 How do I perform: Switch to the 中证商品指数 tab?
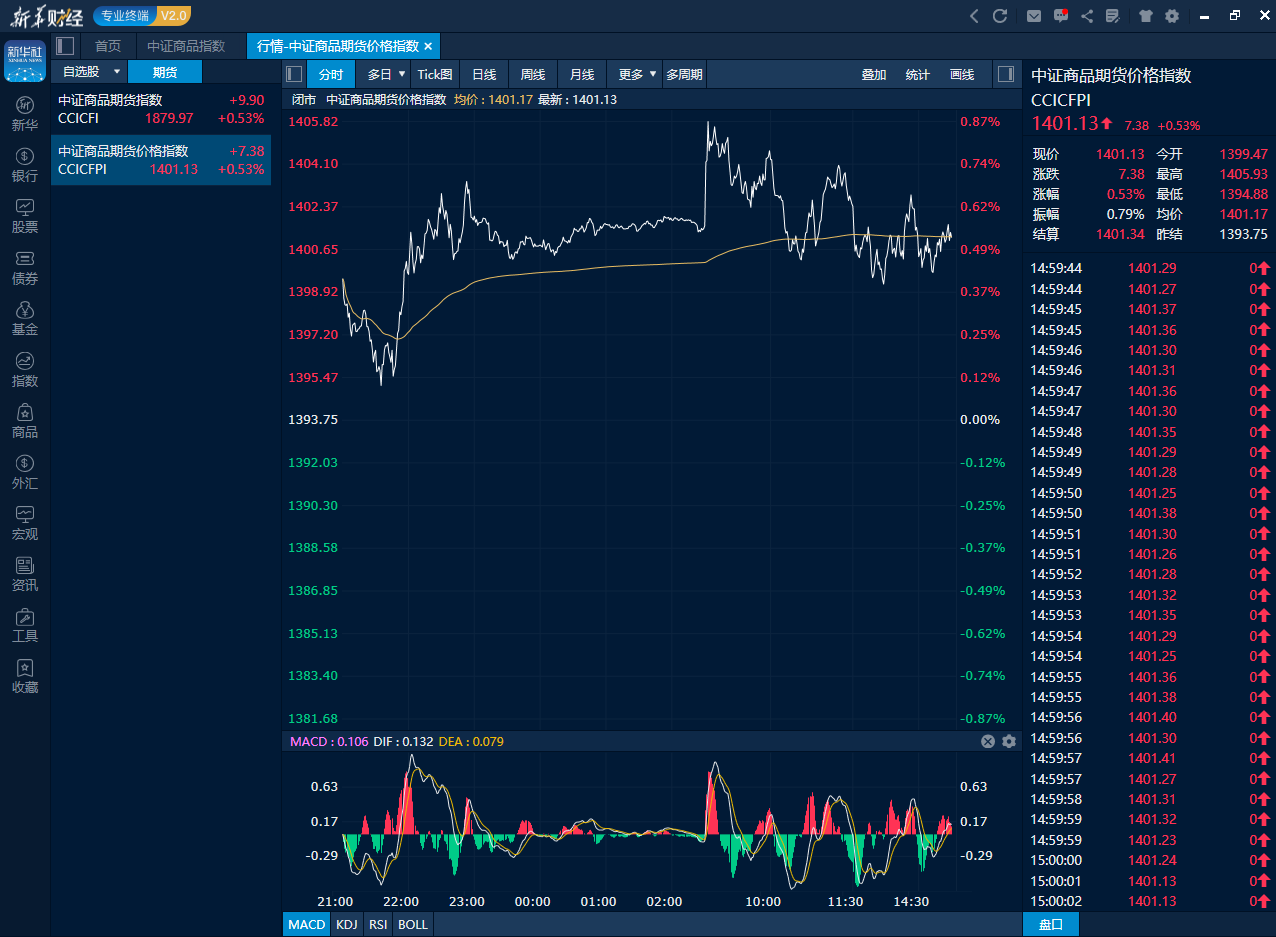pyautogui.click(x=186, y=46)
